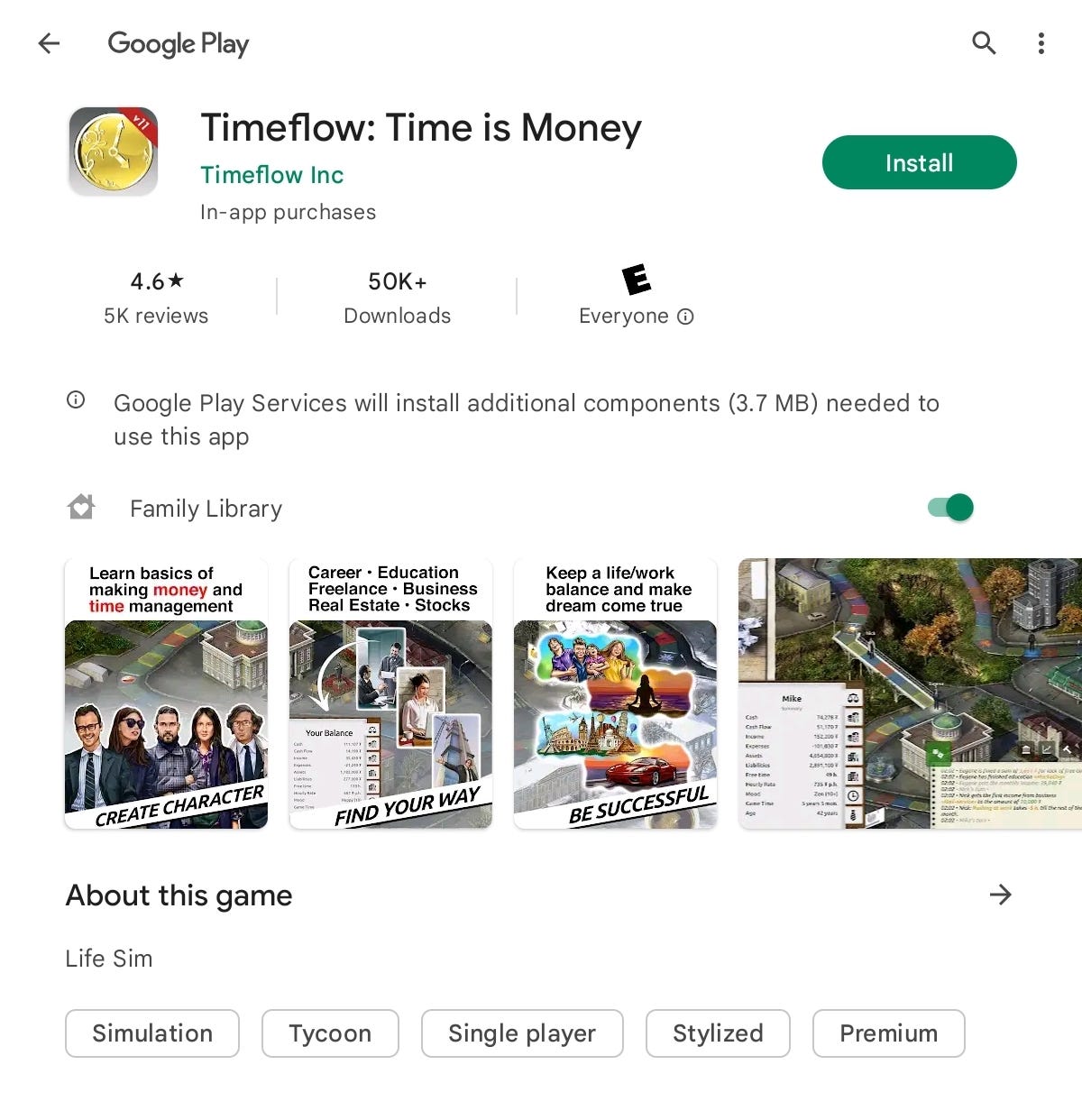This screenshot has width=1082, height=1120.
Task: Tap the Family Library house icon
Action: 81,508
